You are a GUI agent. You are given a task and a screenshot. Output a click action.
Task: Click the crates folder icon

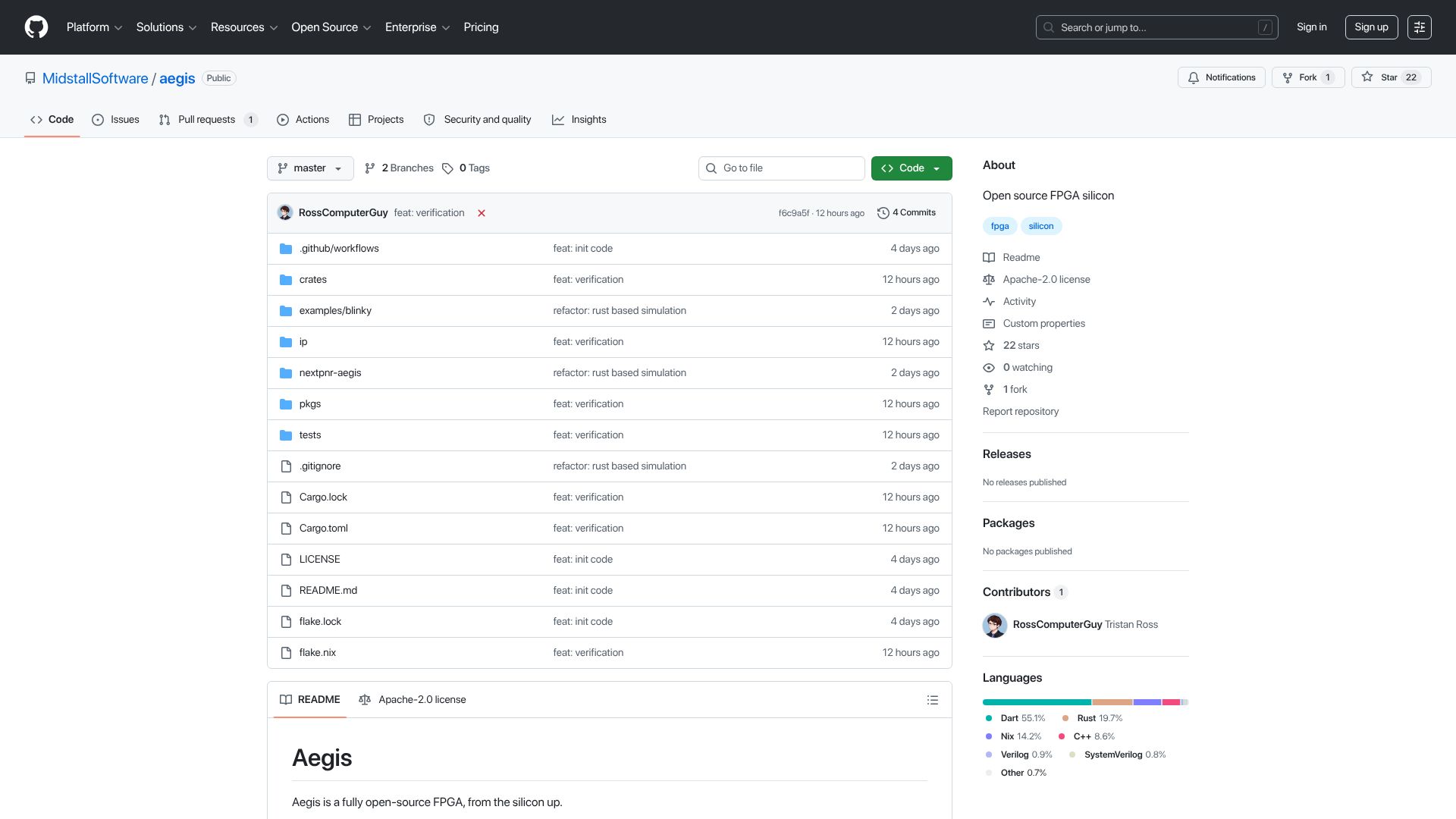pos(286,280)
